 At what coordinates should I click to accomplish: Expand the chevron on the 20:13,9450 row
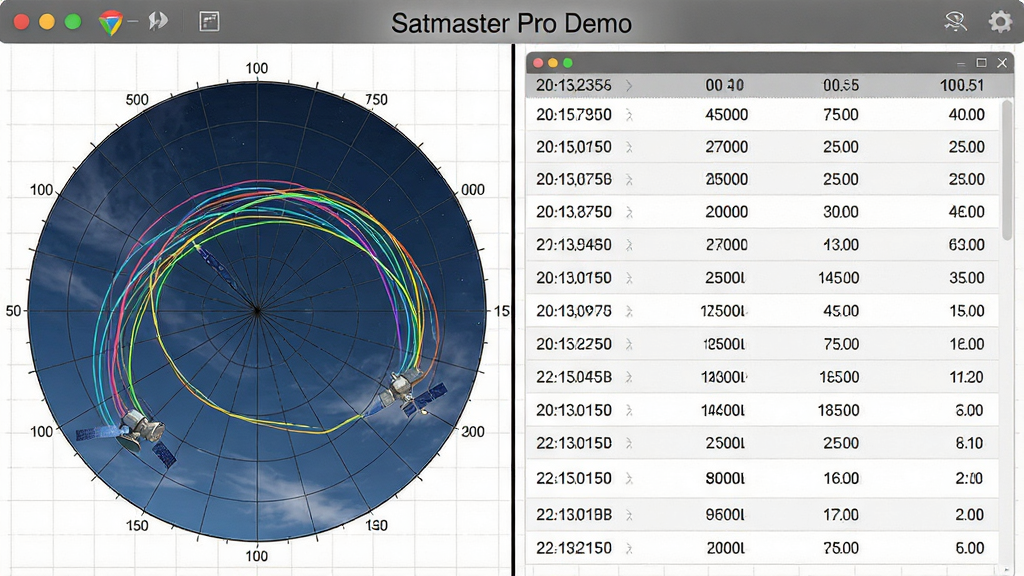click(629, 245)
